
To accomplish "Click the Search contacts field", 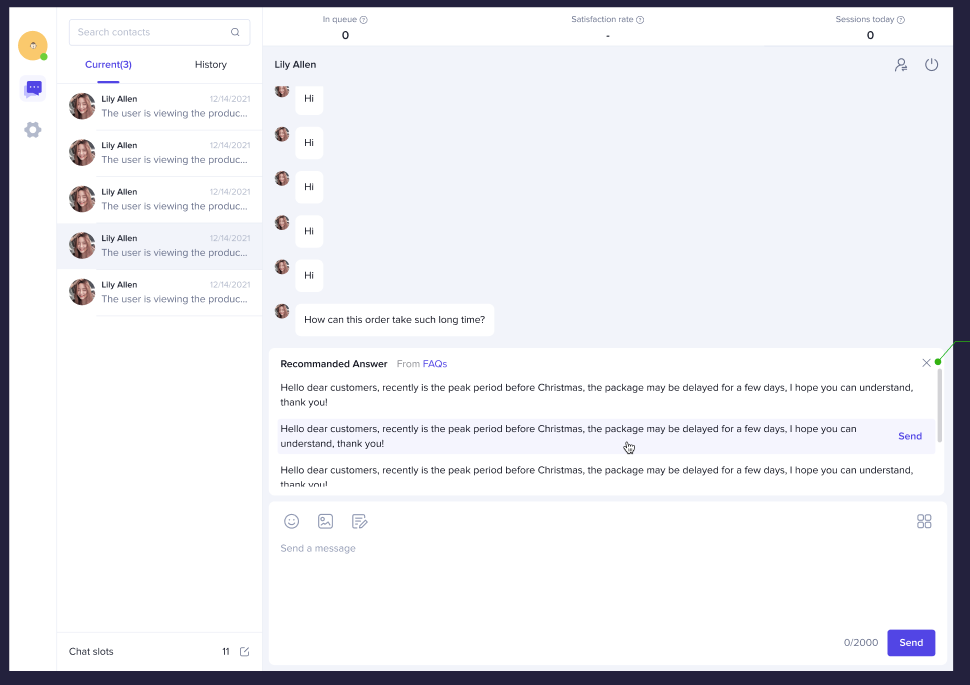I will [x=150, y=32].
